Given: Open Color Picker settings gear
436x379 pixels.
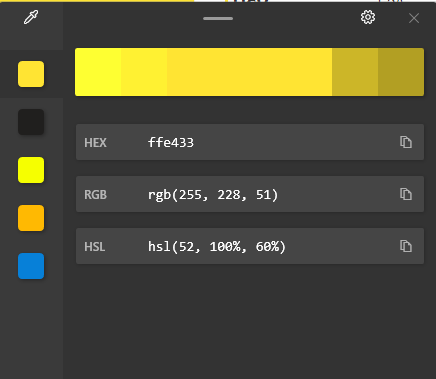Looking at the screenshot, I should (368, 17).
